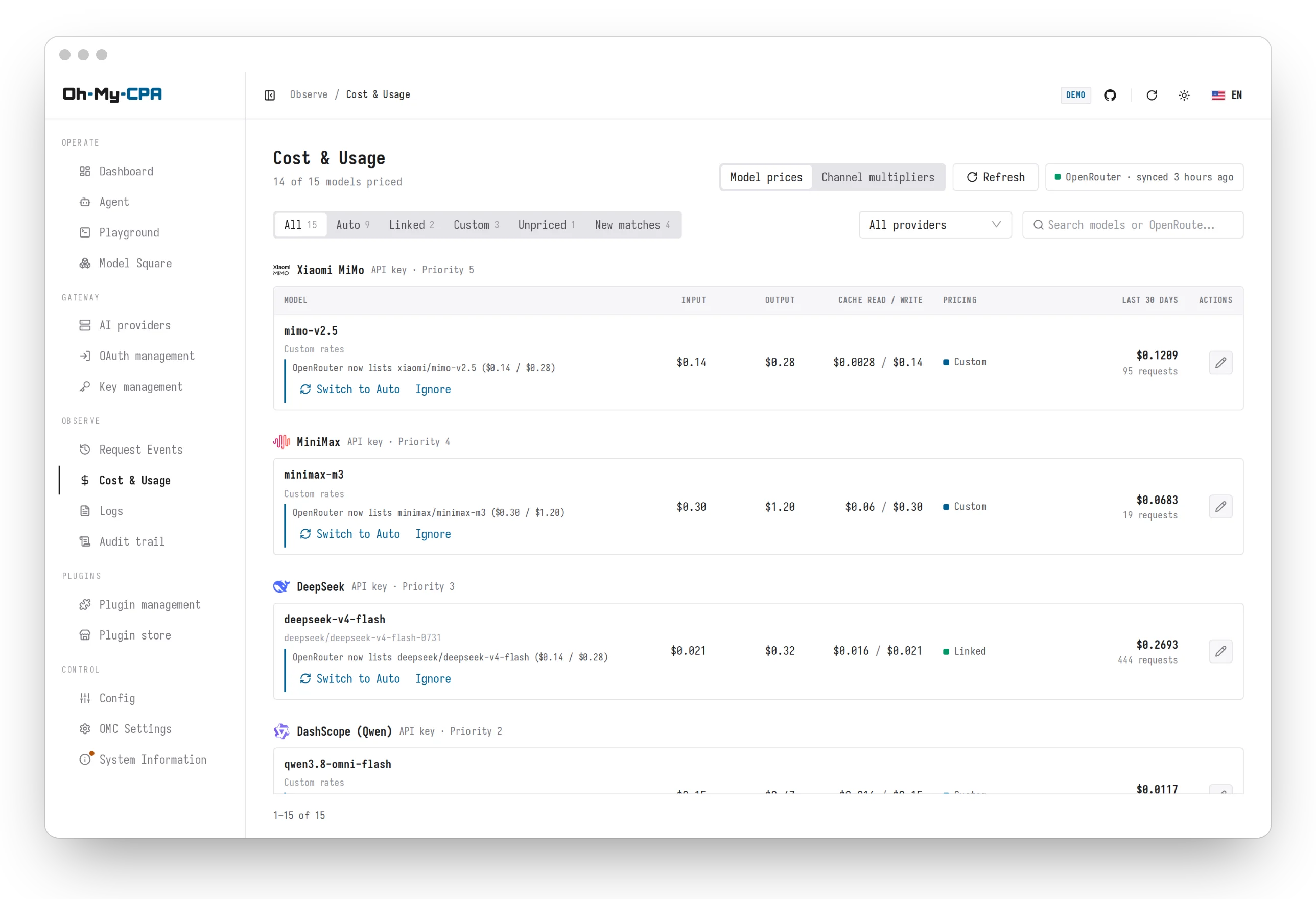The height and width of the screenshot is (899, 1316).
Task: Ignore the minimax-m3 OpenRouter match
Action: 433,534
